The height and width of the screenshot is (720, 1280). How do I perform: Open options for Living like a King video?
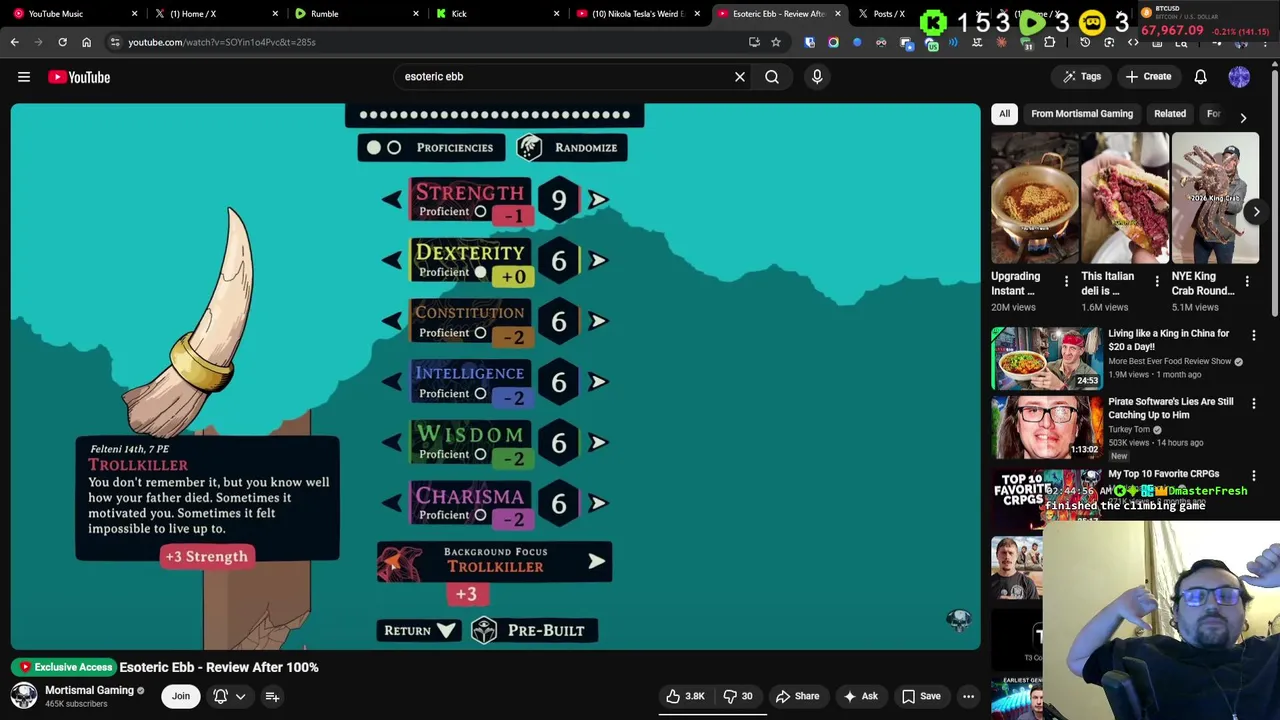click(1254, 336)
